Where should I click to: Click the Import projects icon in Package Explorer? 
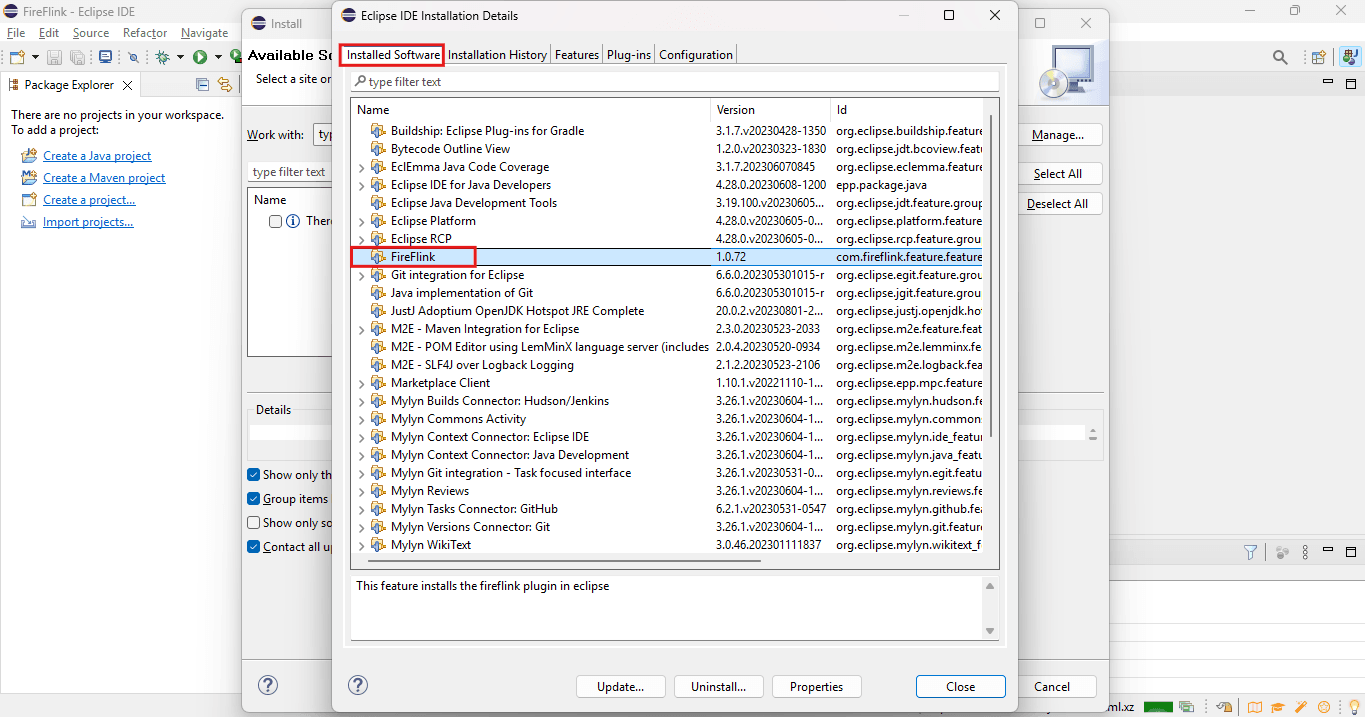28,222
